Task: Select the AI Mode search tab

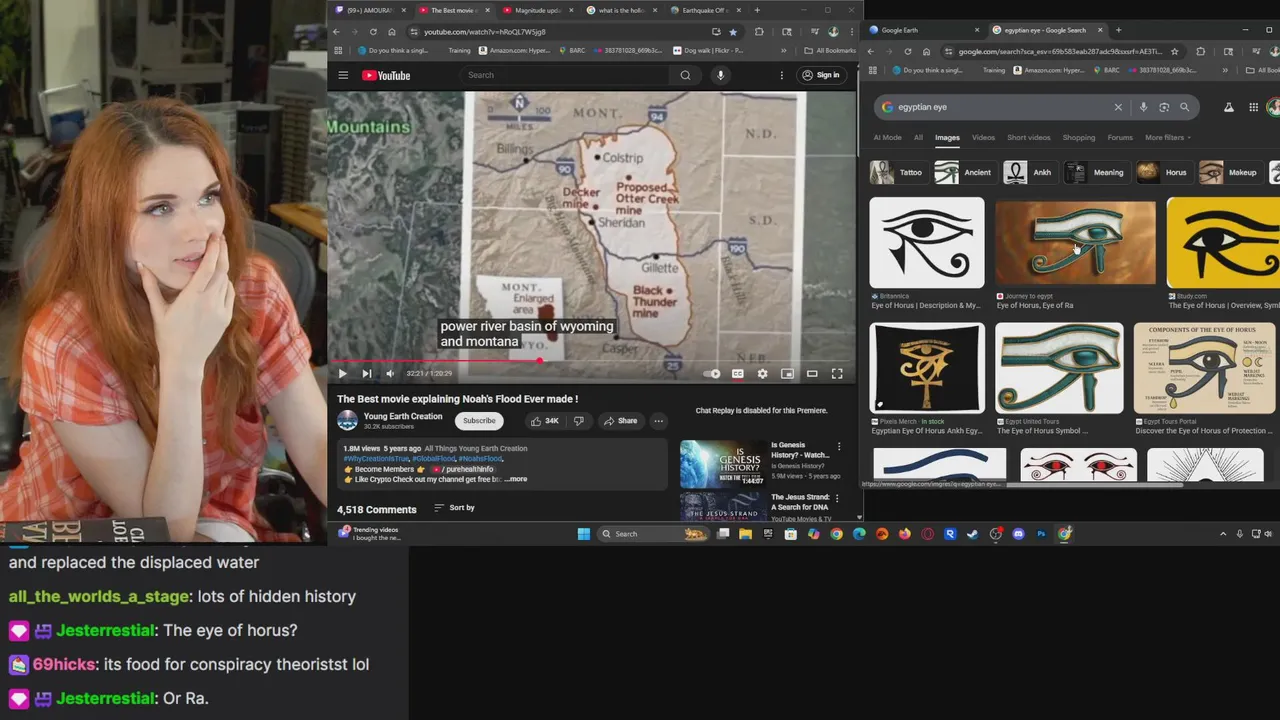Action: (x=887, y=138)
